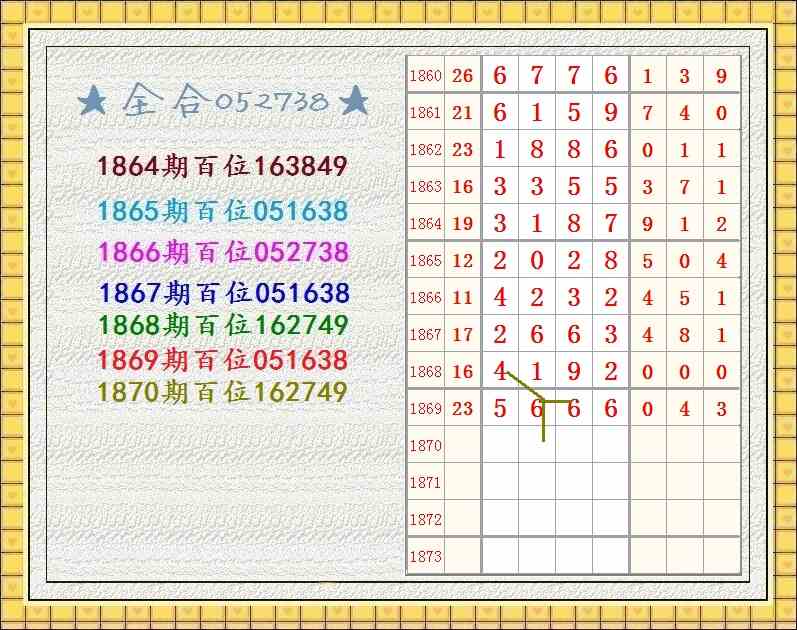797x630 pixels.
Task: Select the green 1868期百位162749 line
Action: pyautogui.click(x=223, y=326)
